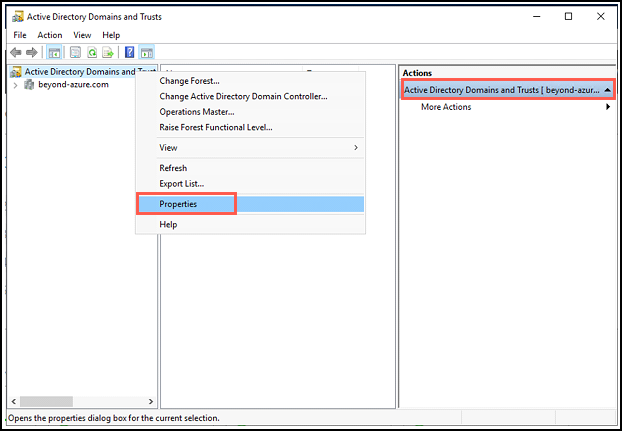Open the Help menu in menu bar
The height and width of the screenshot is (431, 622).
(111, 35)
